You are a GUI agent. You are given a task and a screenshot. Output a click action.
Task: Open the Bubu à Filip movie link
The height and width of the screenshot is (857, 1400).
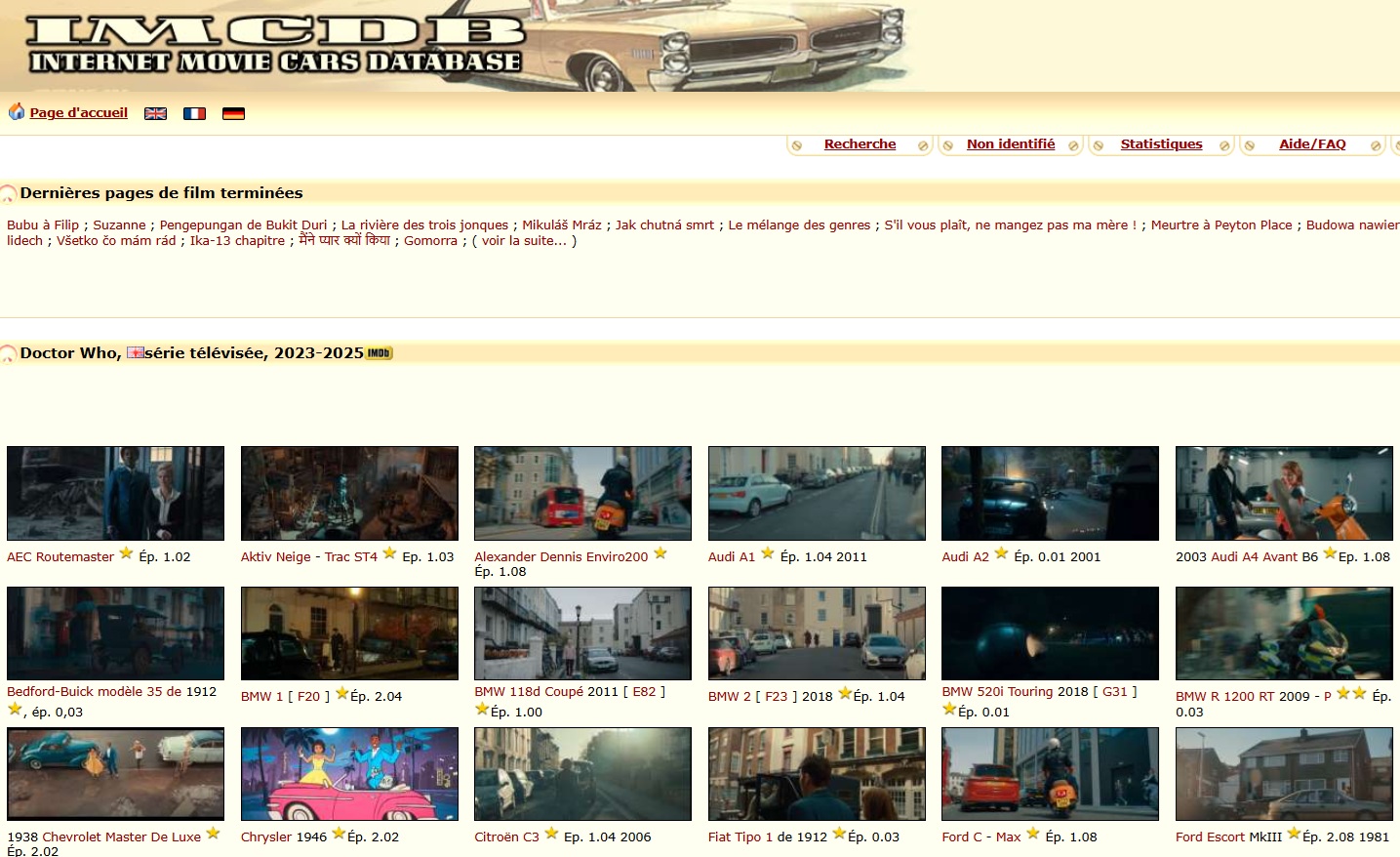43,225
